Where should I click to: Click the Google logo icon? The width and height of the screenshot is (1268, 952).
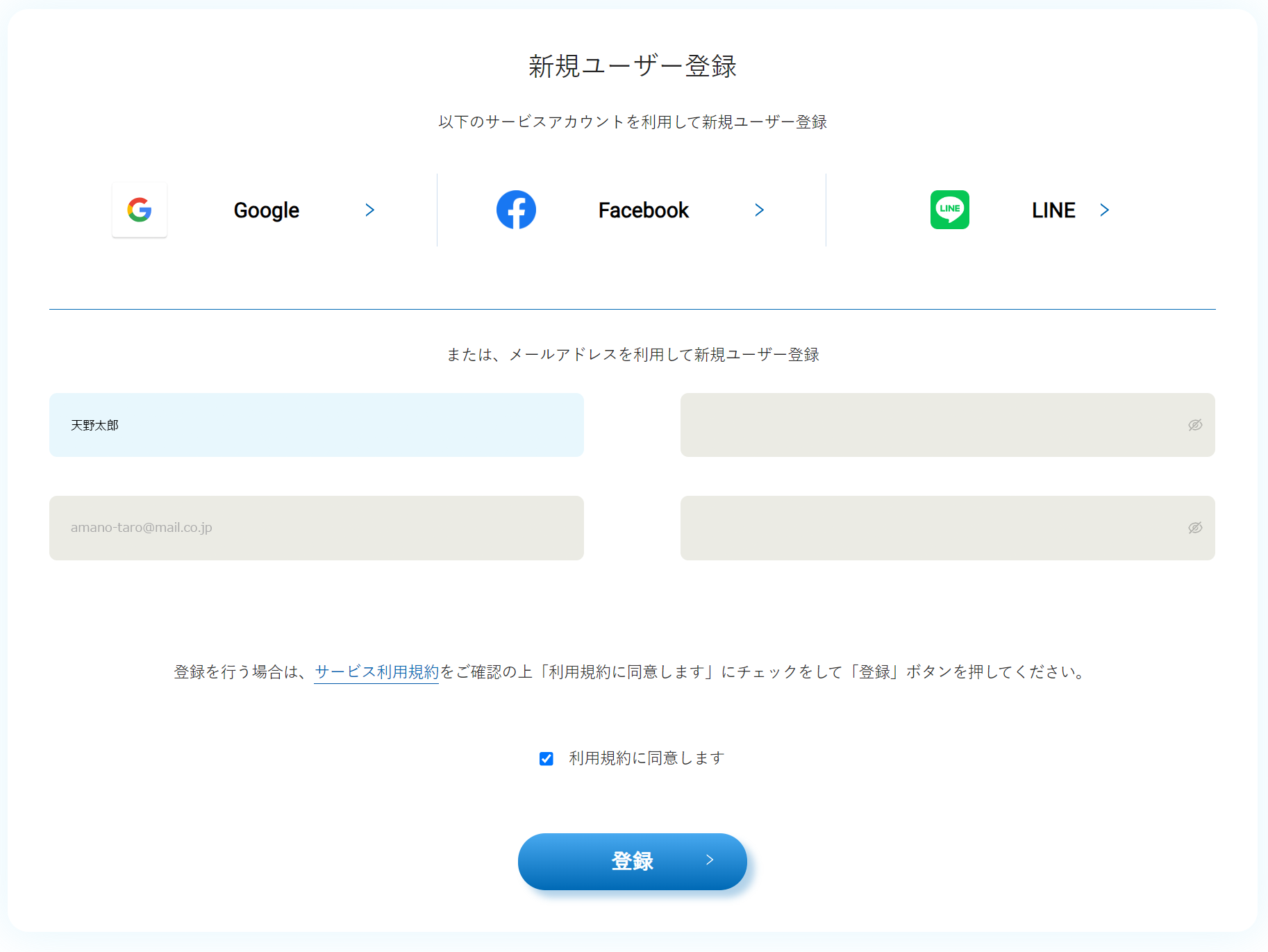[x=140, y=210]
